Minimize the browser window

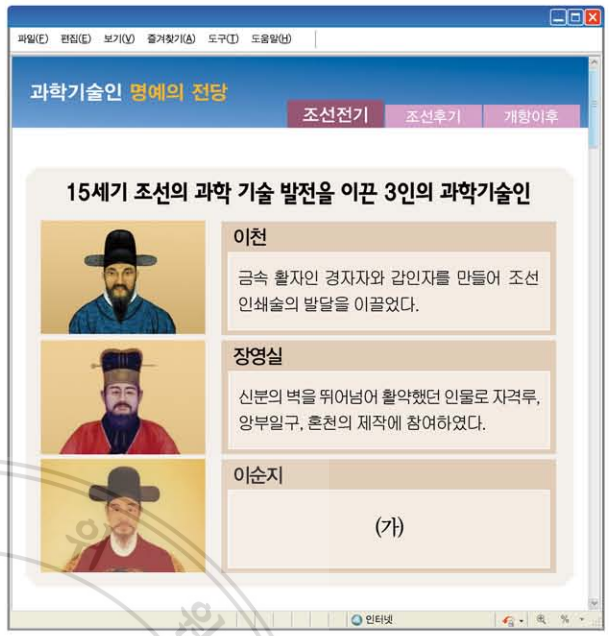pos(558,17)
